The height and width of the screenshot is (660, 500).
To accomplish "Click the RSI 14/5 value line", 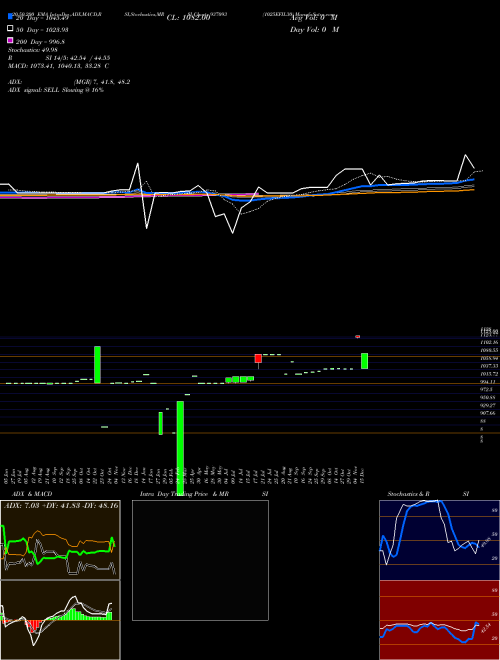I will click(59, 58).
